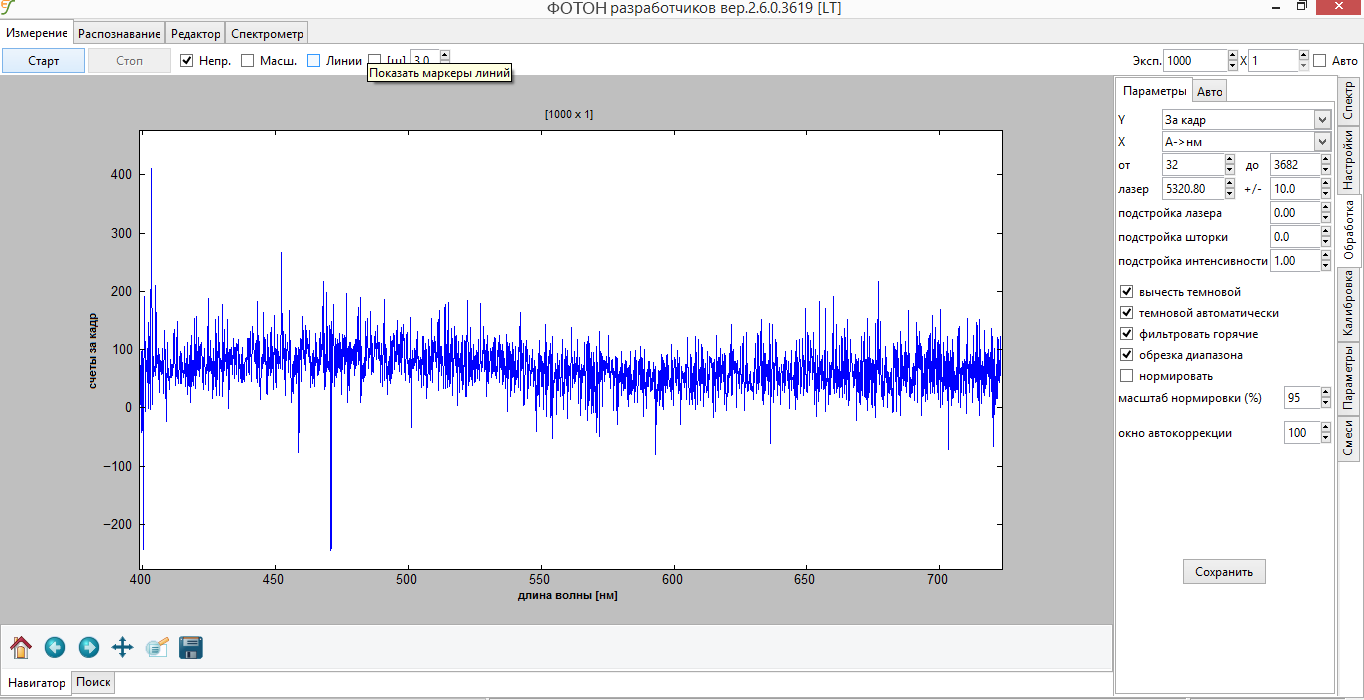Open the subplot configuration icon
The width and height of the screenshot is (1364, 700).
point(157,648)
